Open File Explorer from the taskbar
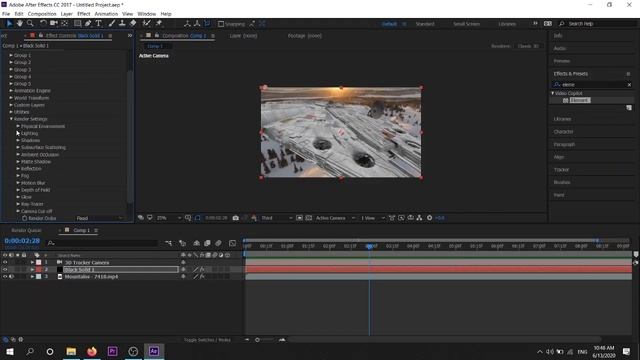 point(71,351)
